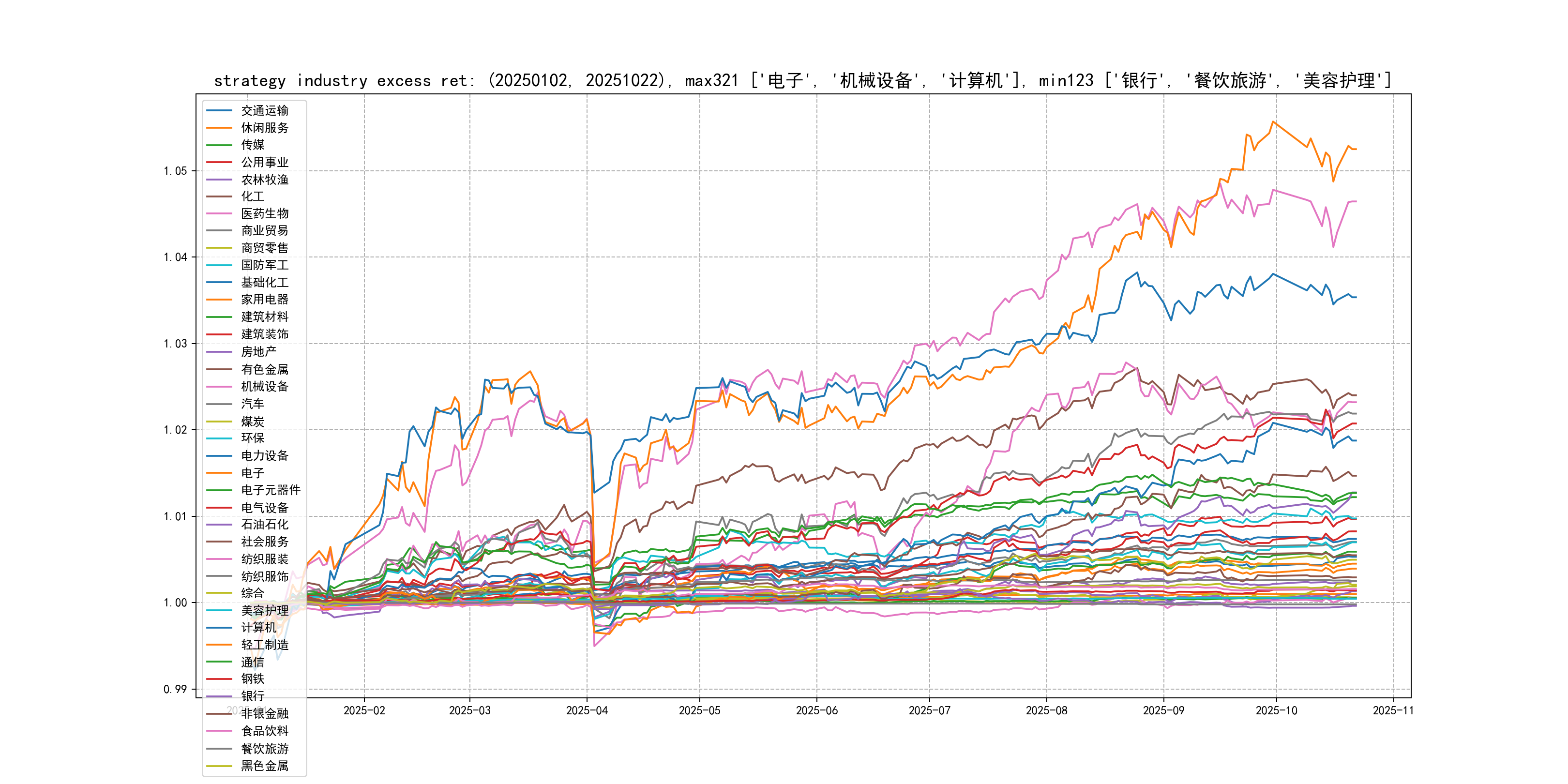Click the orange line swatch beside 休闲服务
Viewport: 1568px width, 784px height.
(219, 128)
